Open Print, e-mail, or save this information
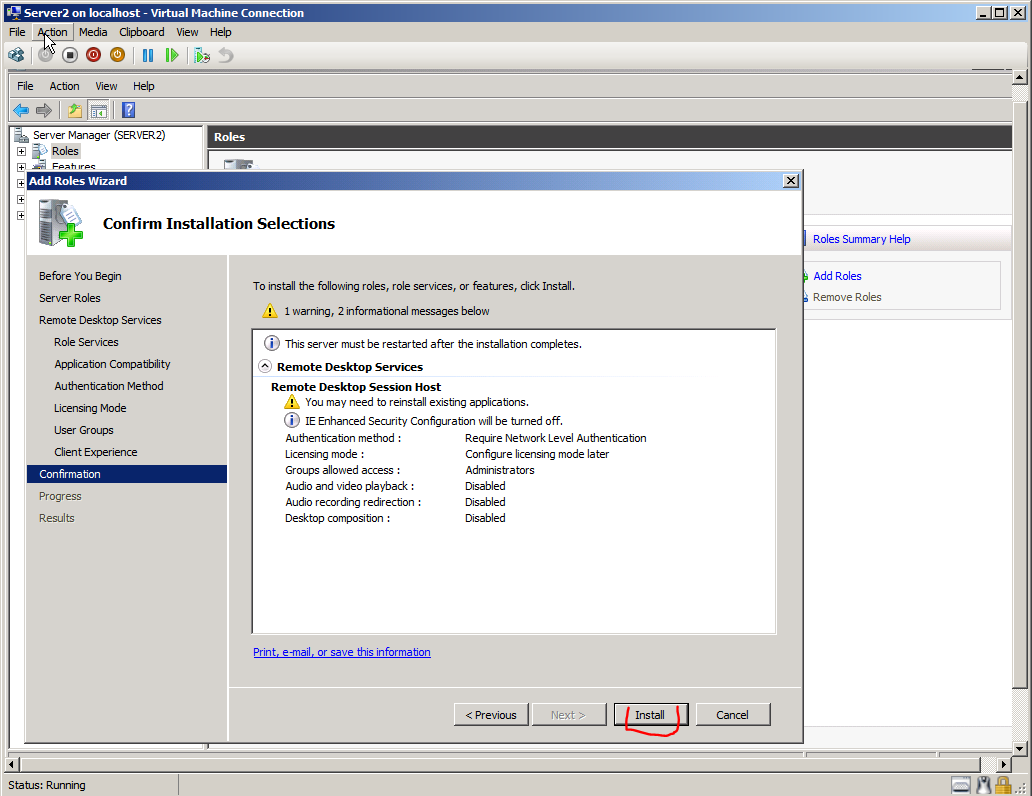The width and height of the screenshot is (1032, 796). 342,652
